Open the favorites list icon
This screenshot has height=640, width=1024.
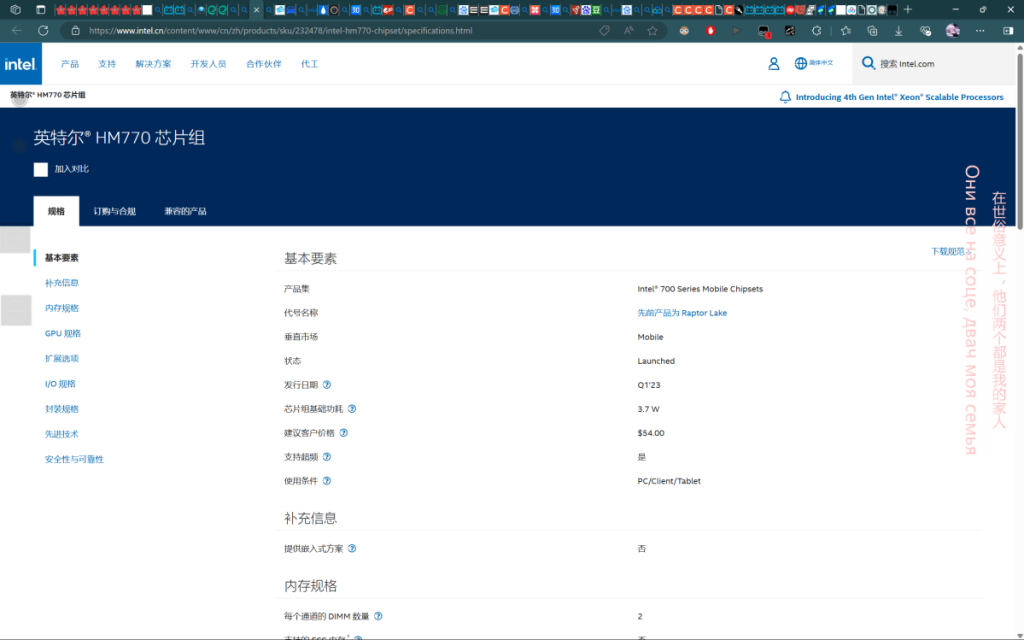[x=846, y=31]
